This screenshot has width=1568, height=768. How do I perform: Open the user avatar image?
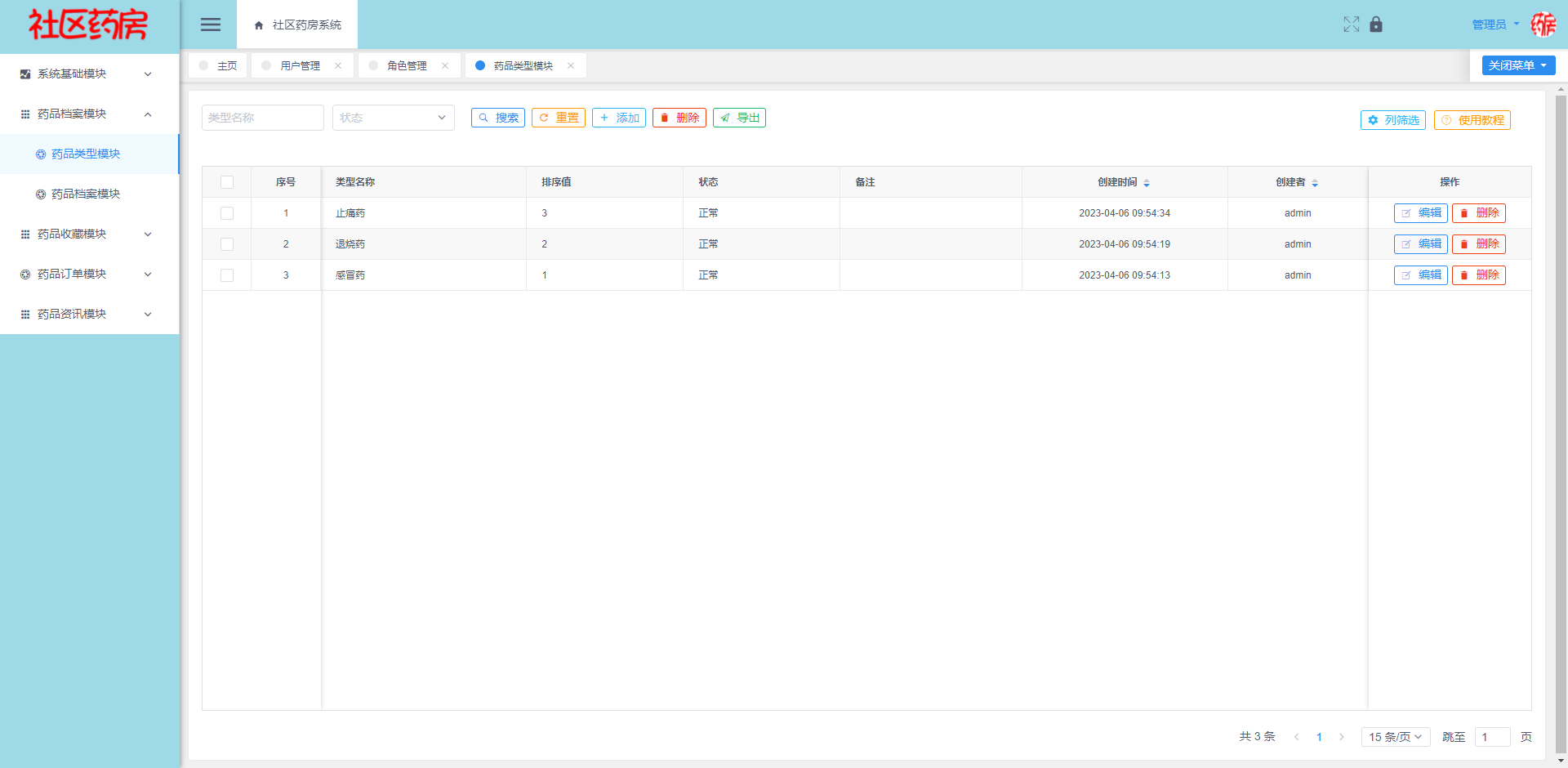coord(1543,25)
